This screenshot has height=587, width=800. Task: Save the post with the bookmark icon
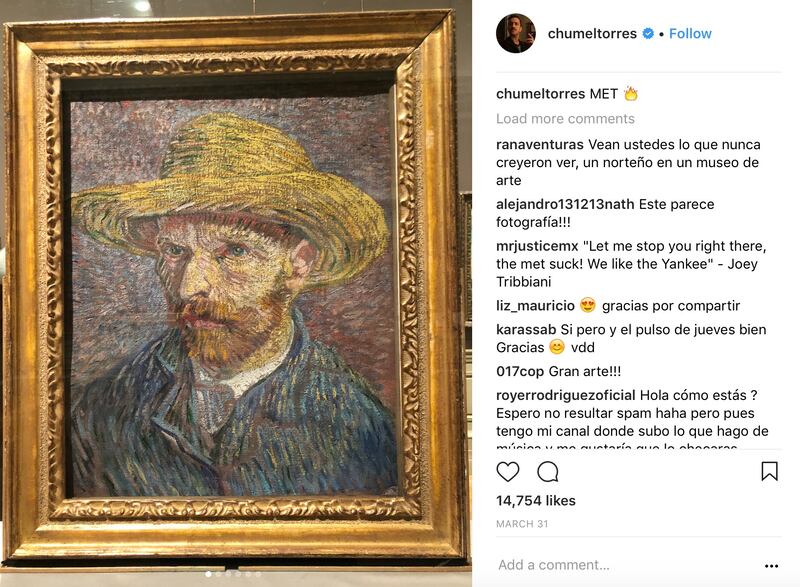pos(769,471)
